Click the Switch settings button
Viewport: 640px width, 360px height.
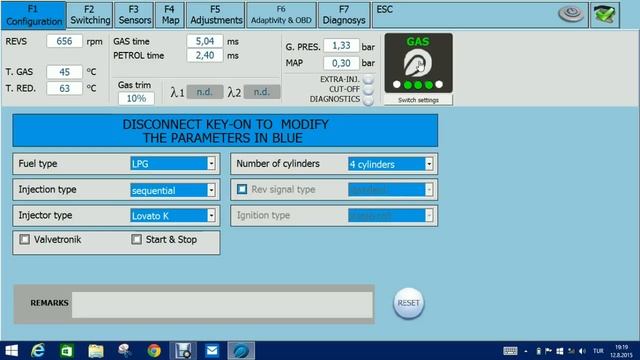418,100
